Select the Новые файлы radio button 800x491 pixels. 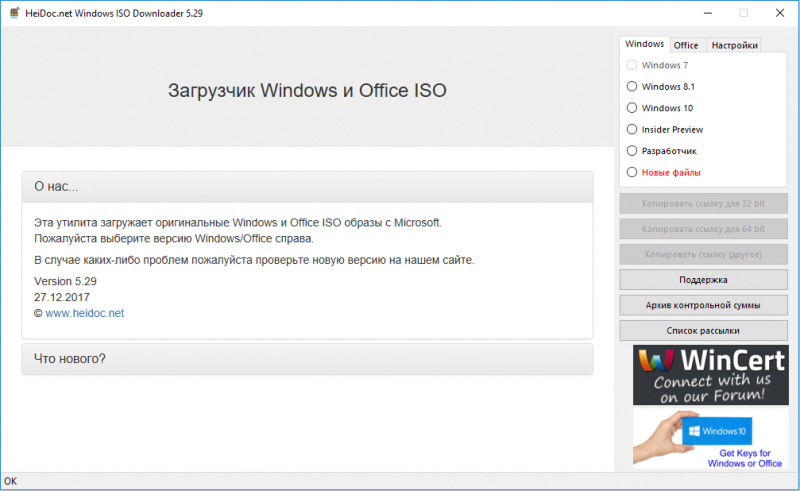[x=632, y=173]
